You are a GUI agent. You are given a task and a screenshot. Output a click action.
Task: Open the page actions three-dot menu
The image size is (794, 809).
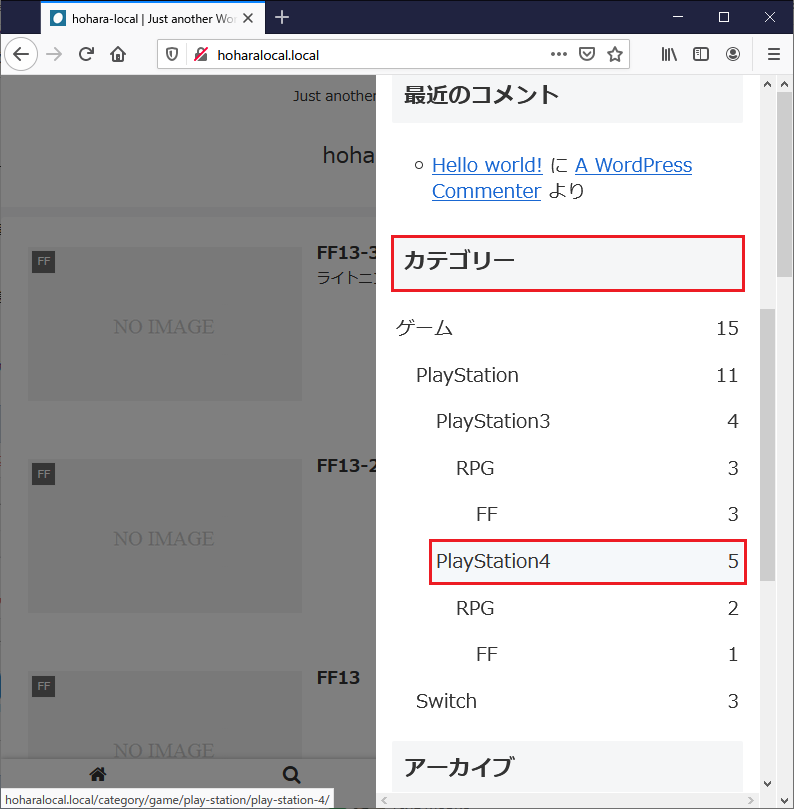(x=559, y=55)
